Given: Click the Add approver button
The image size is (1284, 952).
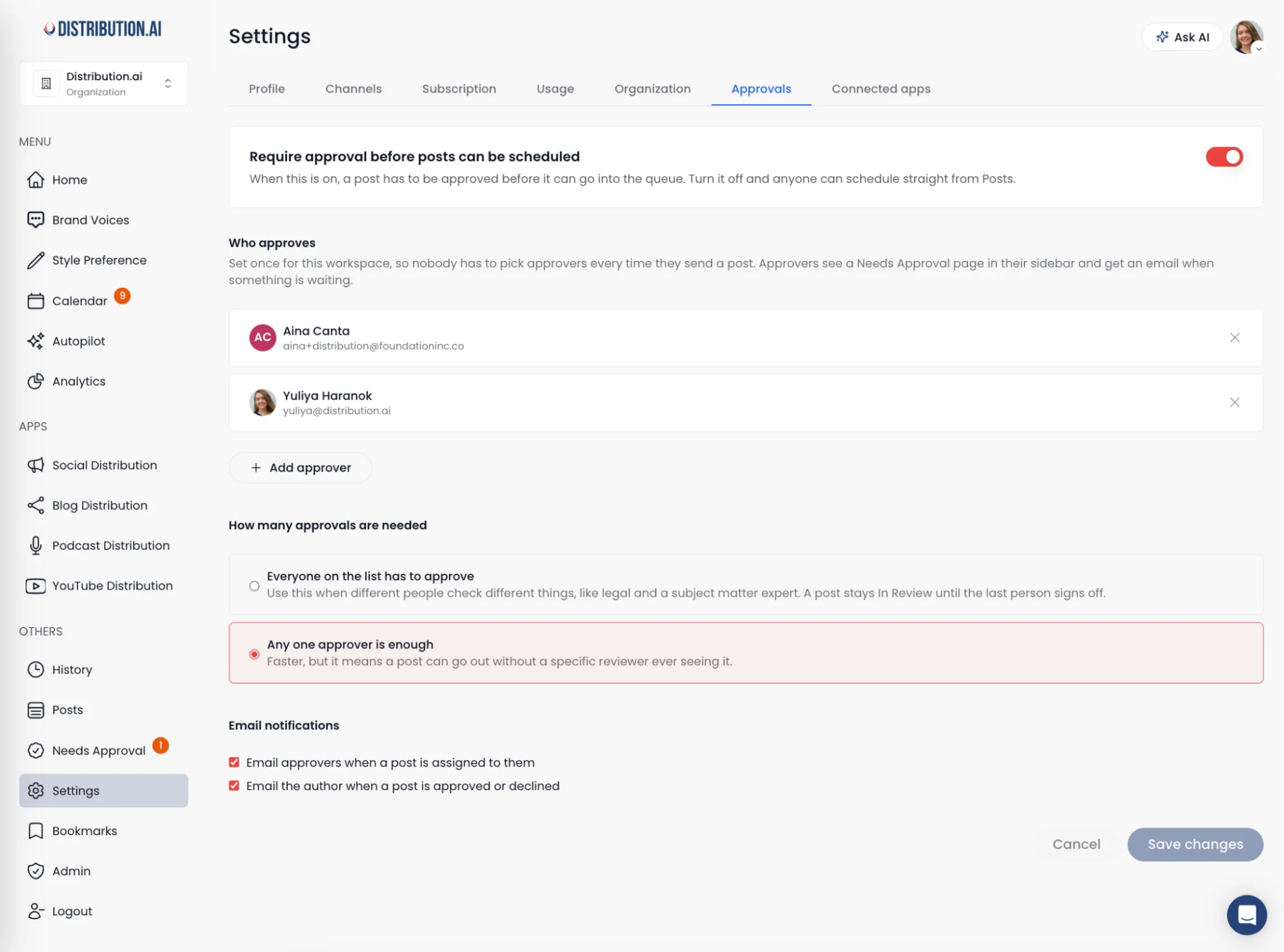Looking at the screenshot, I should (x=301, y=468).
